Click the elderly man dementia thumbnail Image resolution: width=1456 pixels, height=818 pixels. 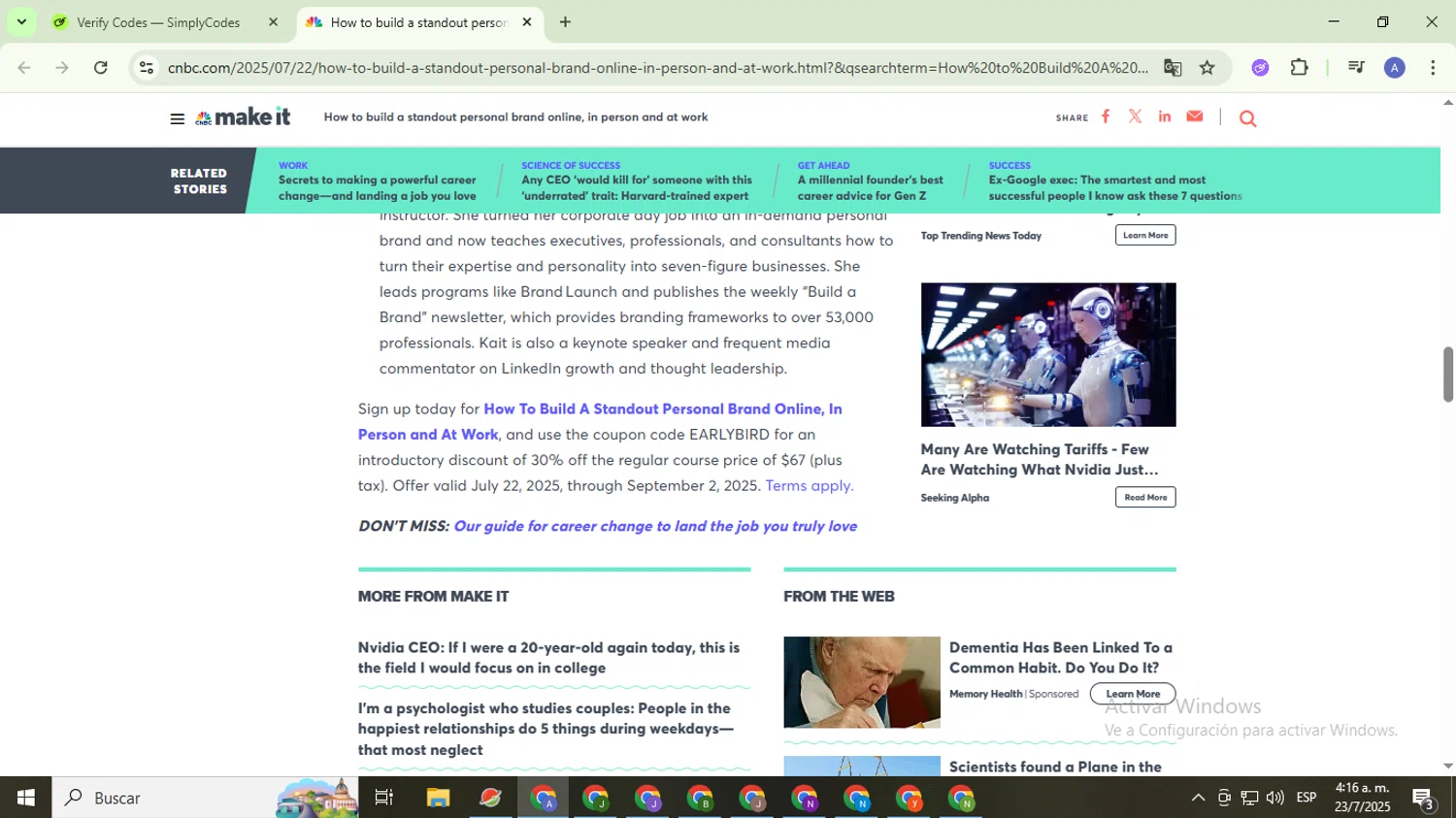click(862, 682)
